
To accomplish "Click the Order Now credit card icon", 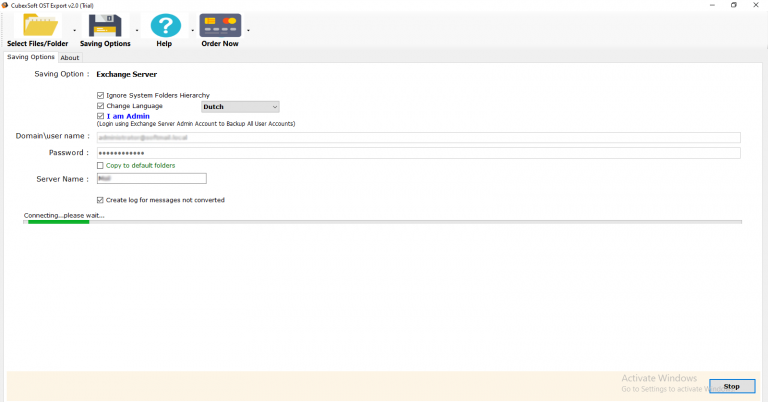I will pos(220,26).
